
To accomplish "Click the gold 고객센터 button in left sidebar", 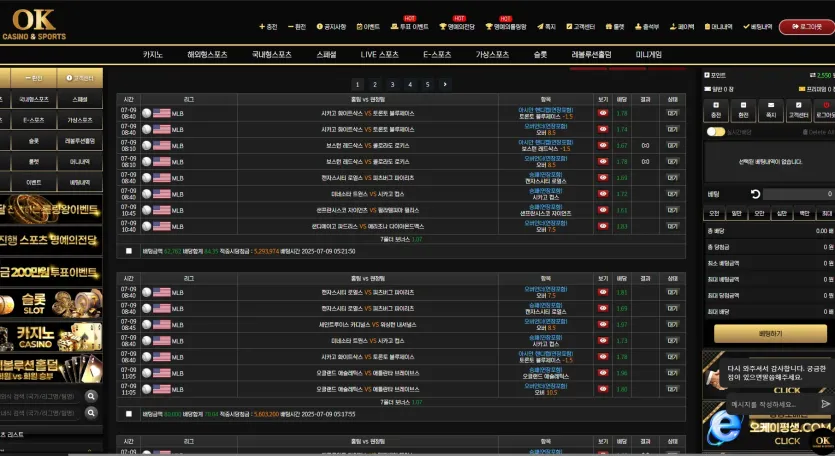I will 80,78.
